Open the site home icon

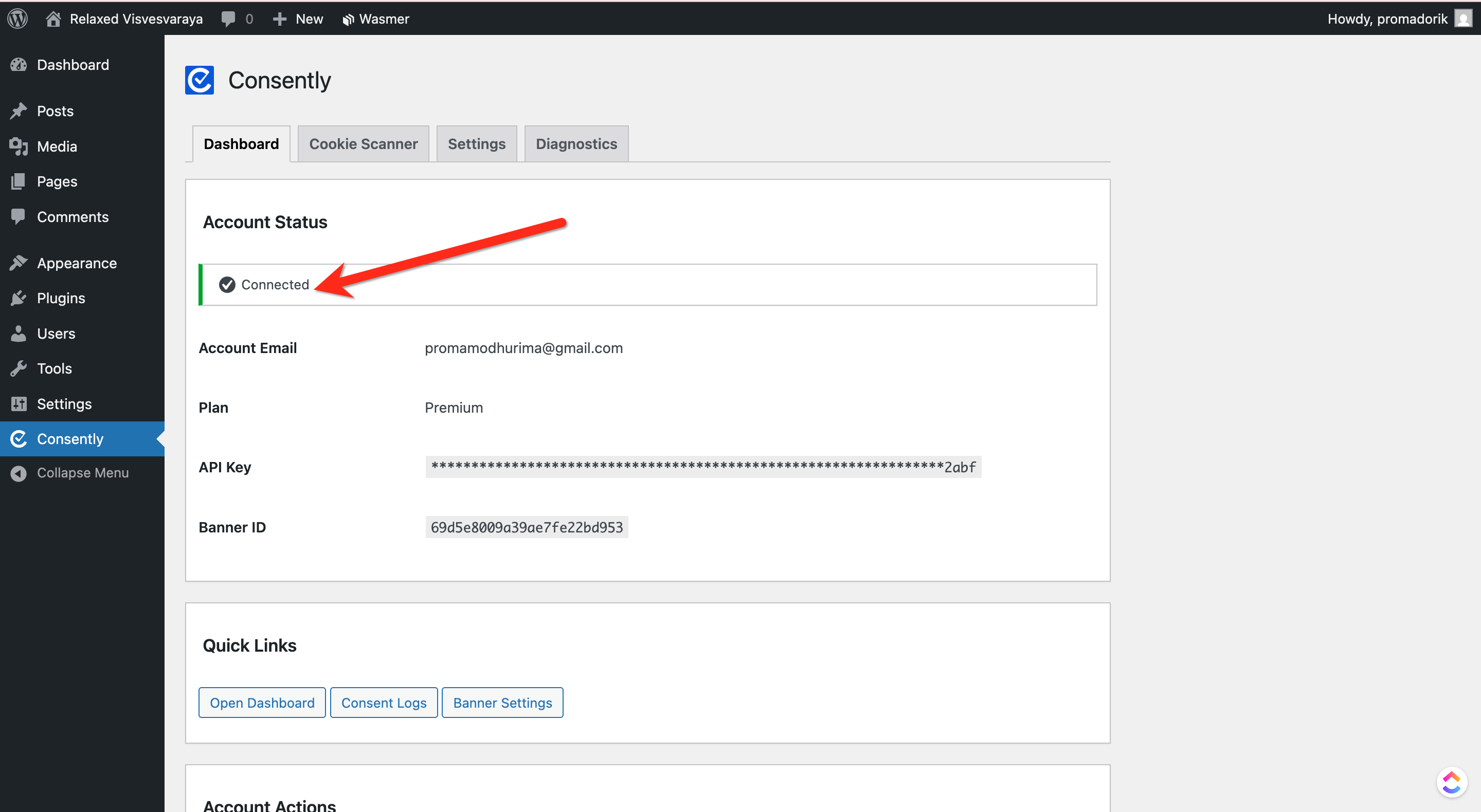click(x=53, y=19)
